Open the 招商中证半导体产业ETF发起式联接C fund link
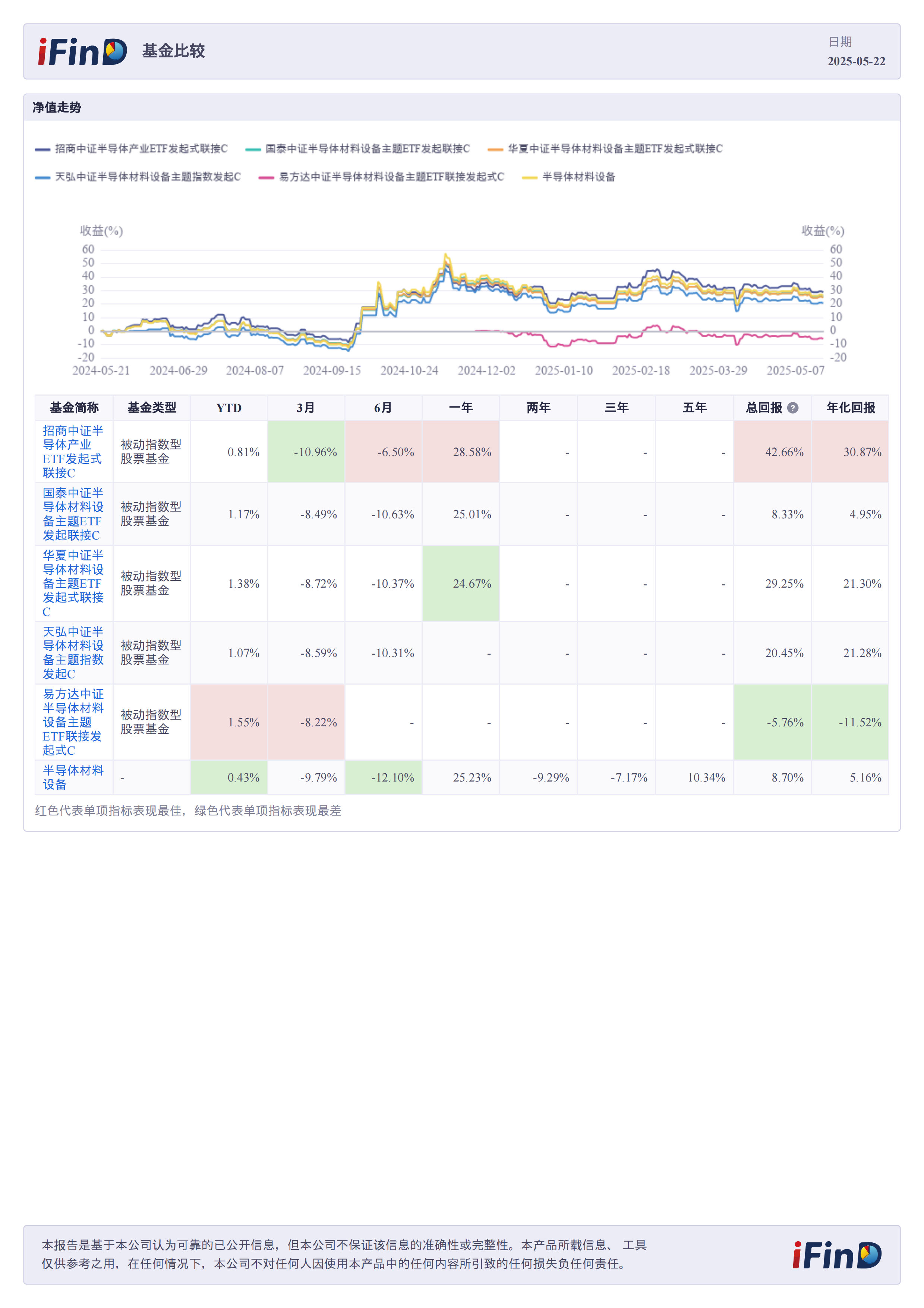 [73, 452]
